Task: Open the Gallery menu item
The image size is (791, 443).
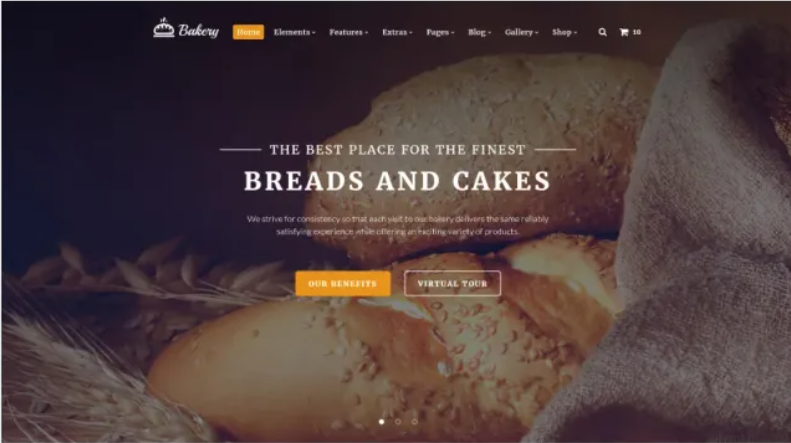Action: click(x=522, y=32)
